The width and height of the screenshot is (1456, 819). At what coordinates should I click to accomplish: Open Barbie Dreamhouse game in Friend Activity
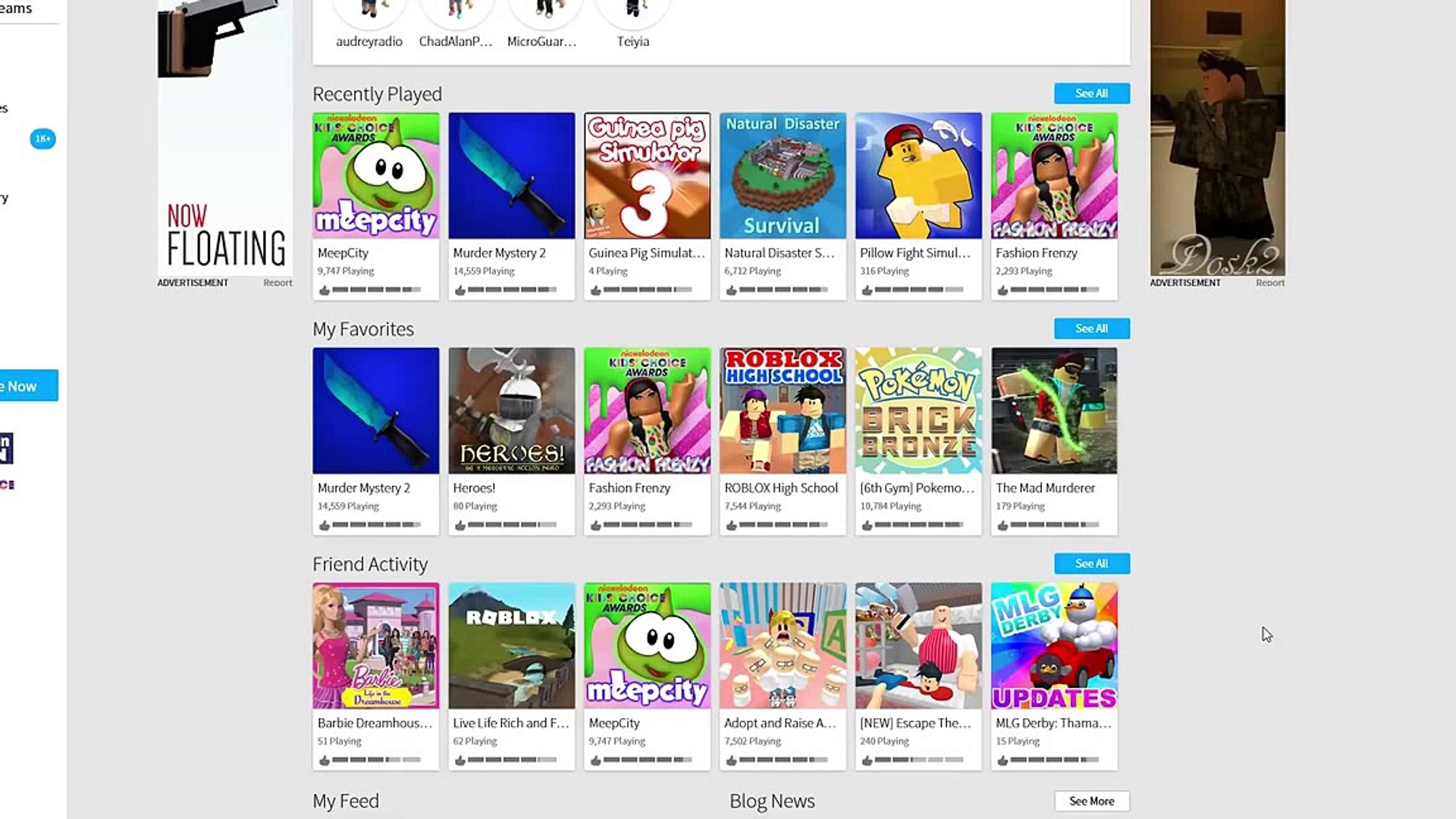point(375,646)
